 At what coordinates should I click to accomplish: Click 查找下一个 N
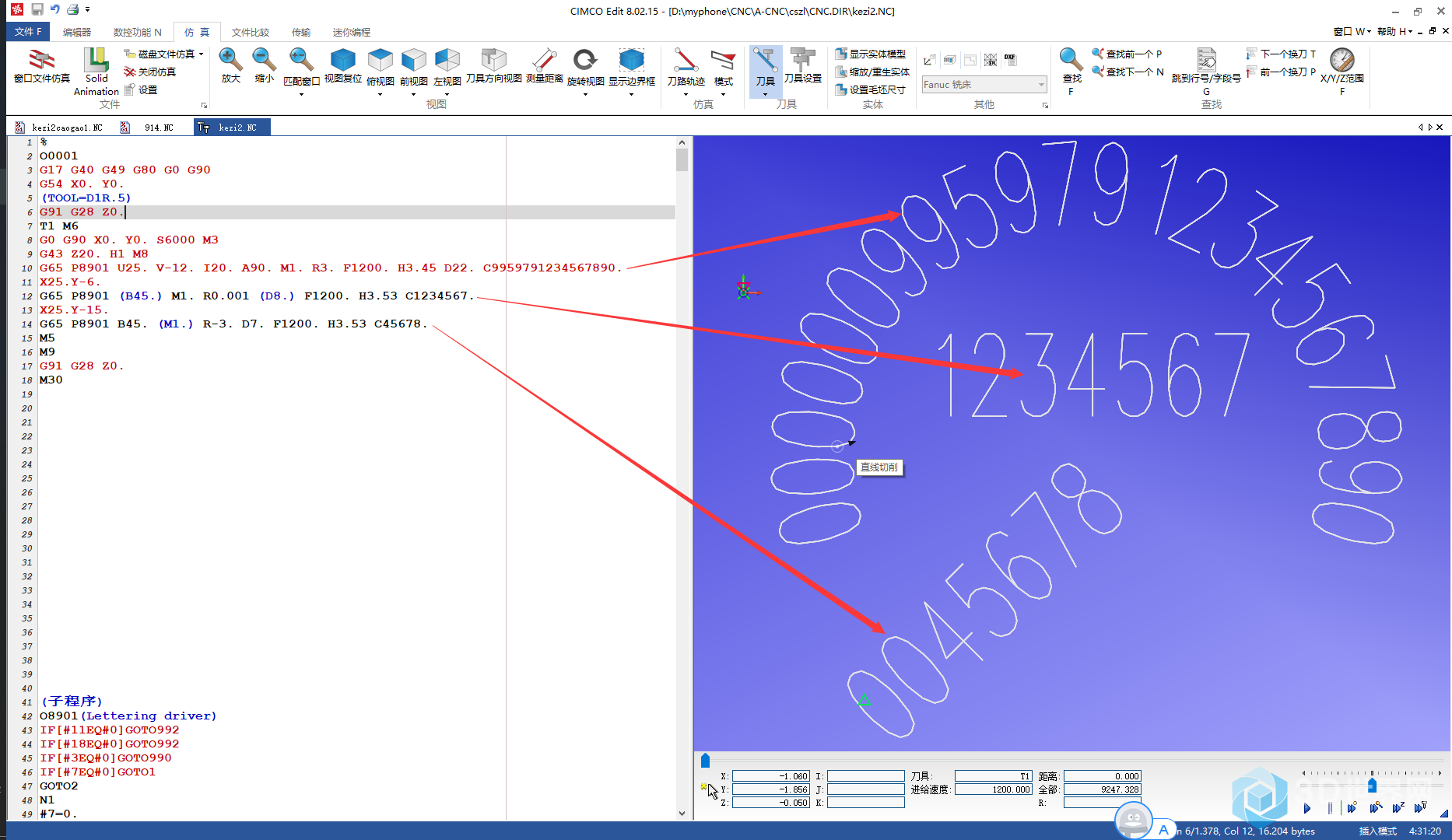1128,72
